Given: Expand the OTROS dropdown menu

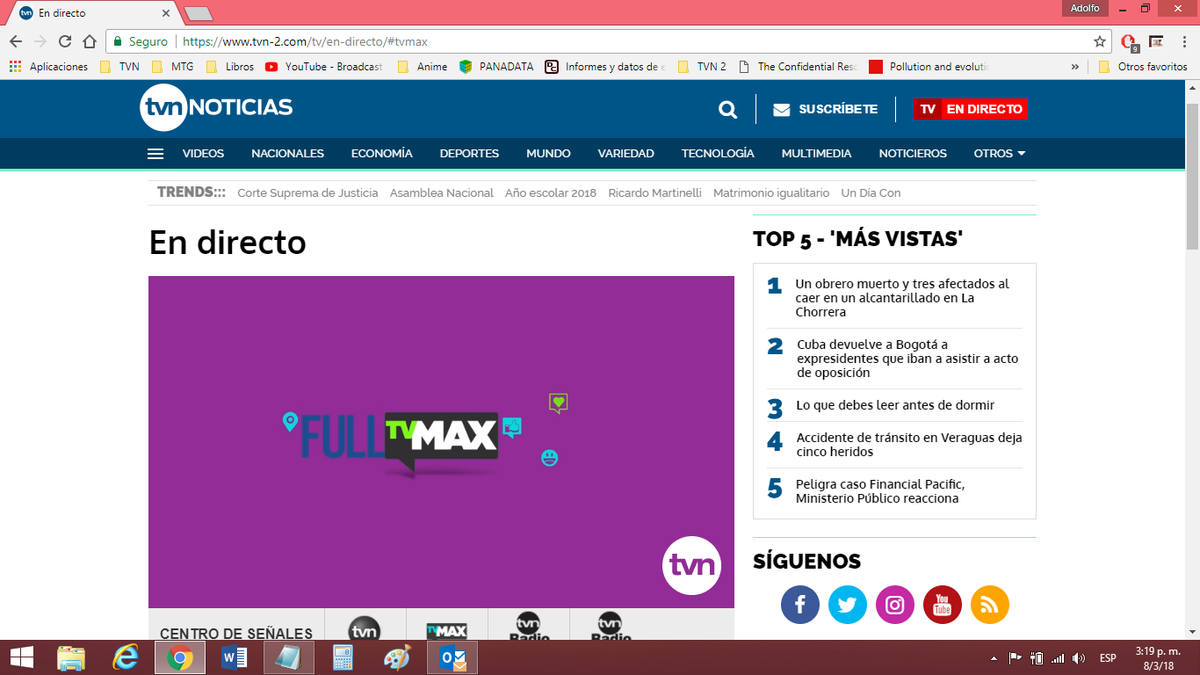Looking at the screenshot, I should (x=999, y=154).
